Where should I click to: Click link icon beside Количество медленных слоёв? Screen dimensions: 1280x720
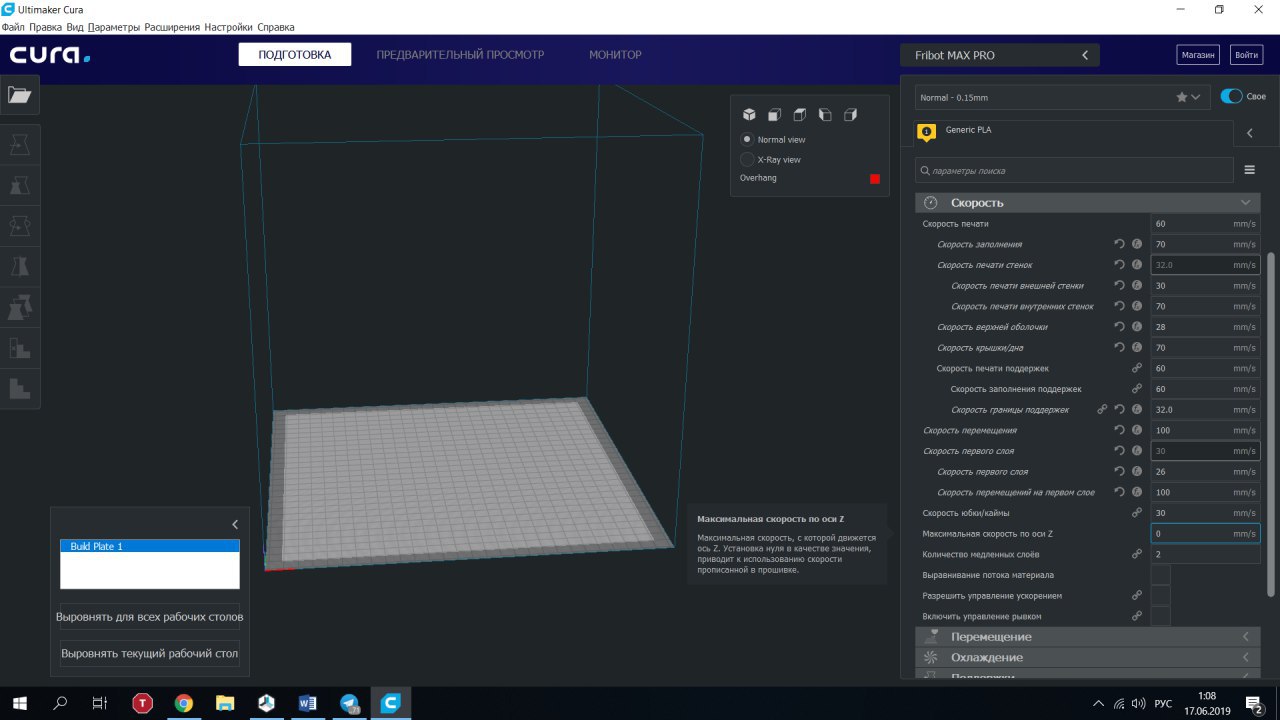pos(1137,554)
